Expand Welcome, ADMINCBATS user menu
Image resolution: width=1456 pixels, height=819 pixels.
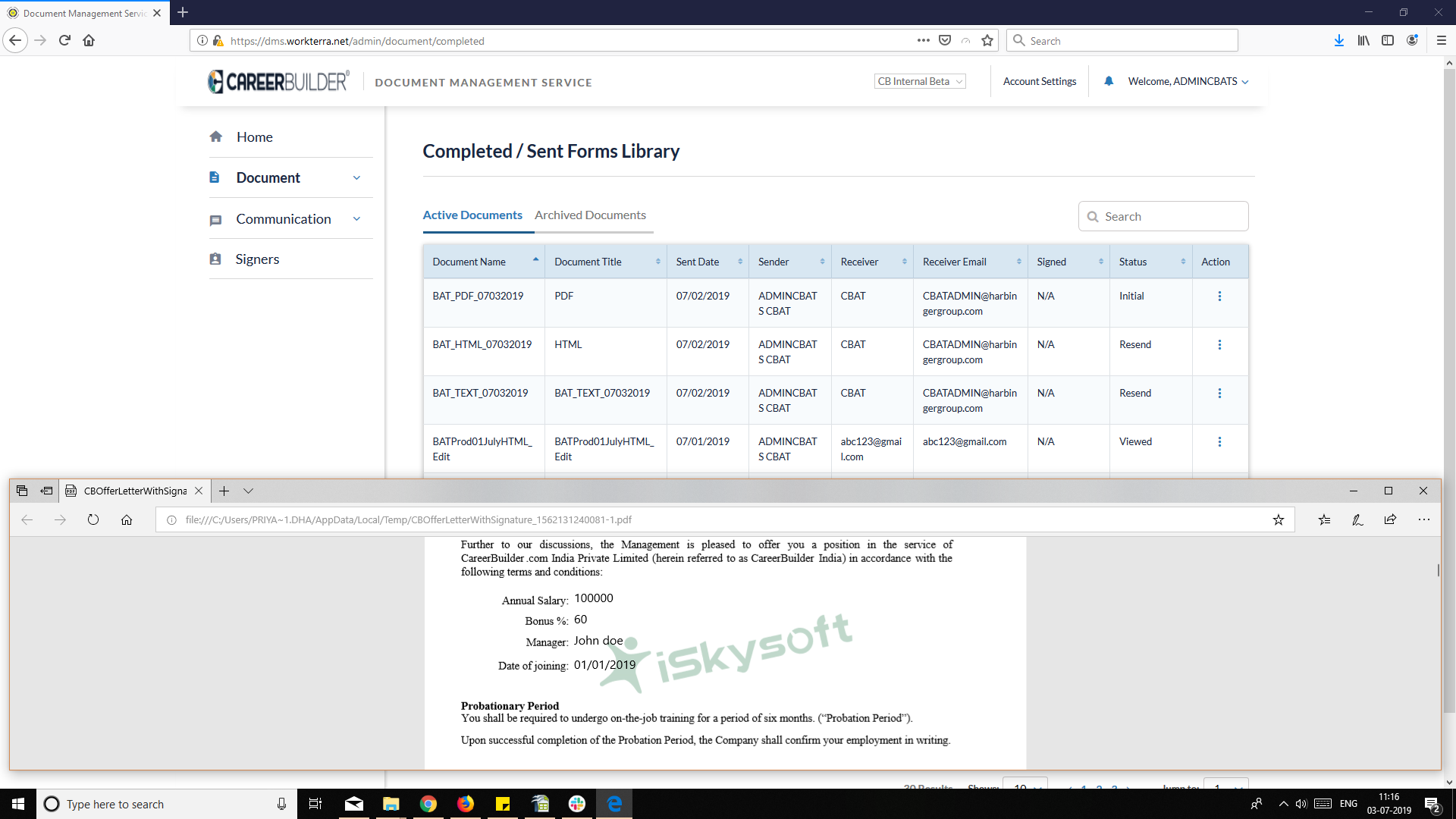(1188, 81)
